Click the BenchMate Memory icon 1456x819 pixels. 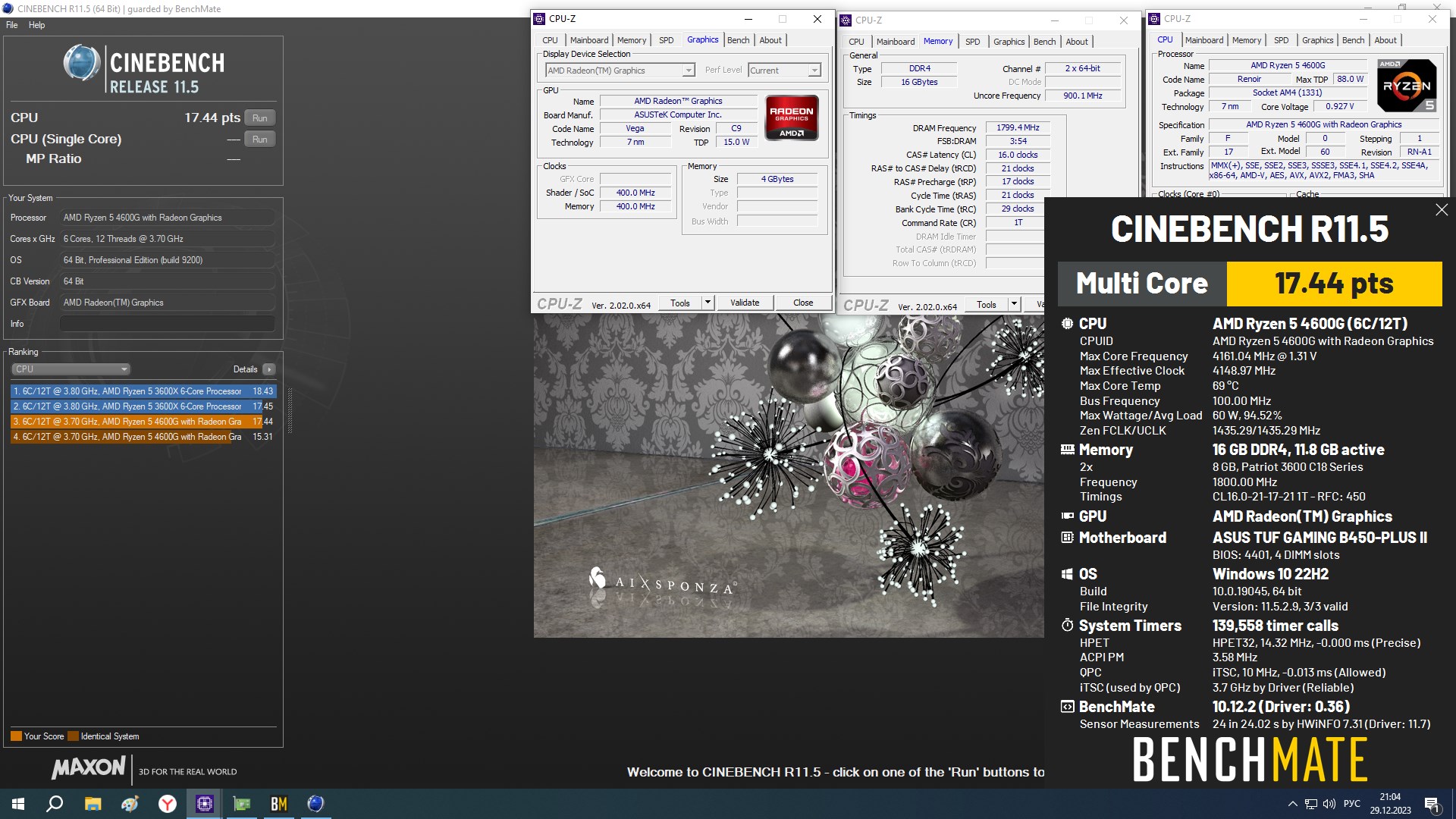click(x=1067, y=450)
